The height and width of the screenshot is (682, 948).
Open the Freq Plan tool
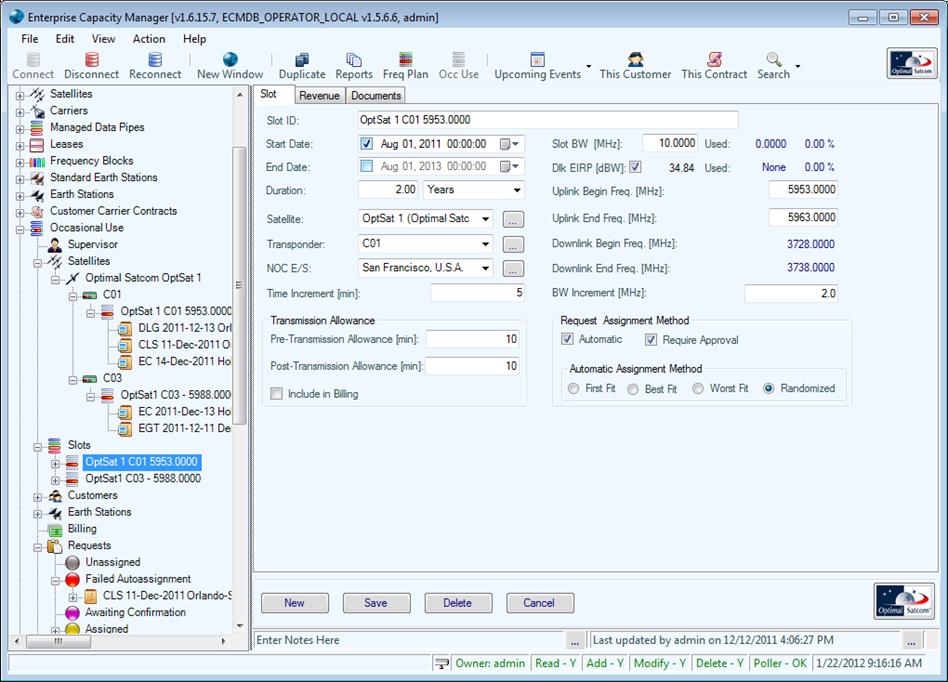406,59
